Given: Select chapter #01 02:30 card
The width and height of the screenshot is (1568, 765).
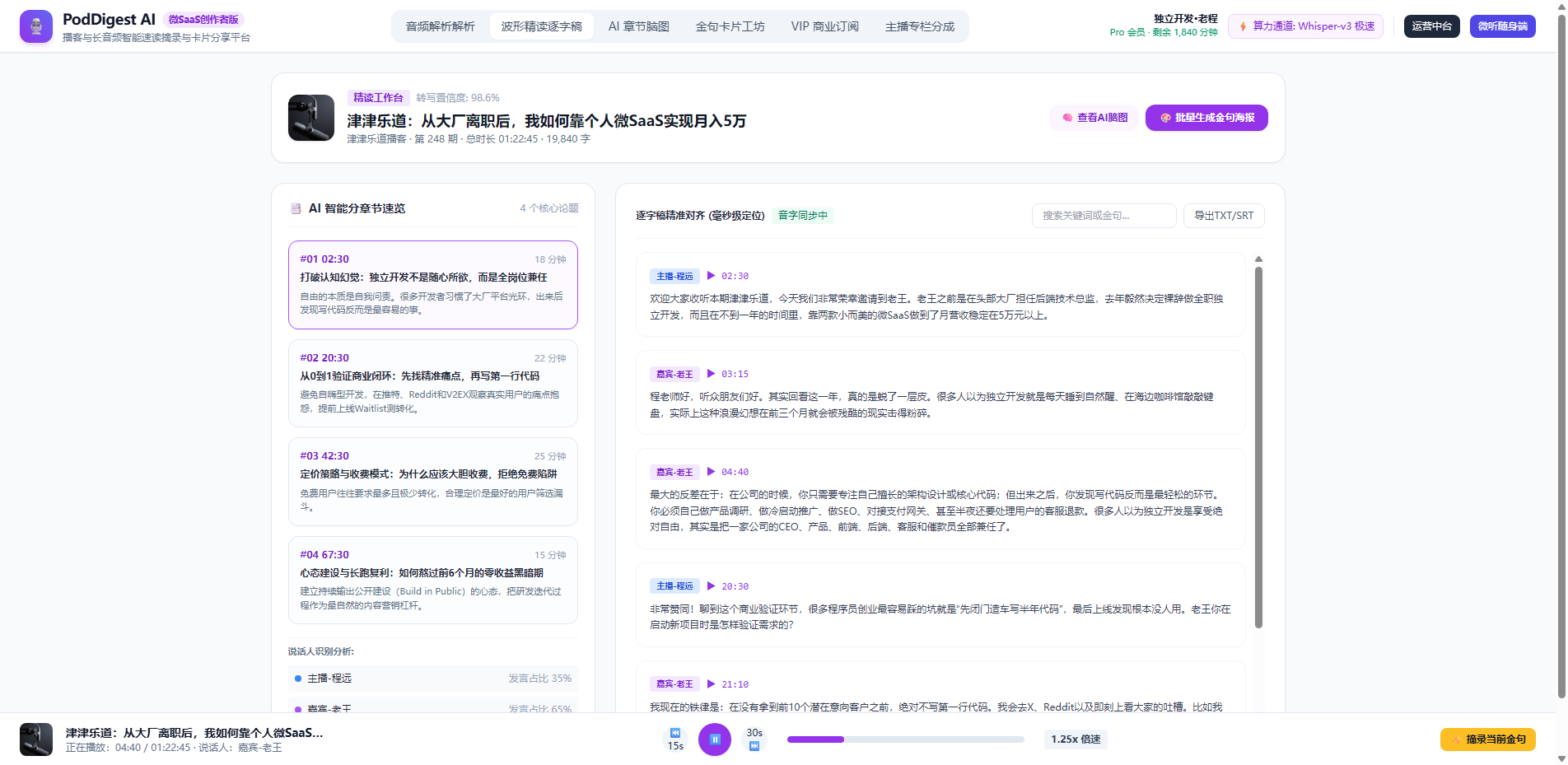Looking at the screenshot, I should tap(433, 285).
